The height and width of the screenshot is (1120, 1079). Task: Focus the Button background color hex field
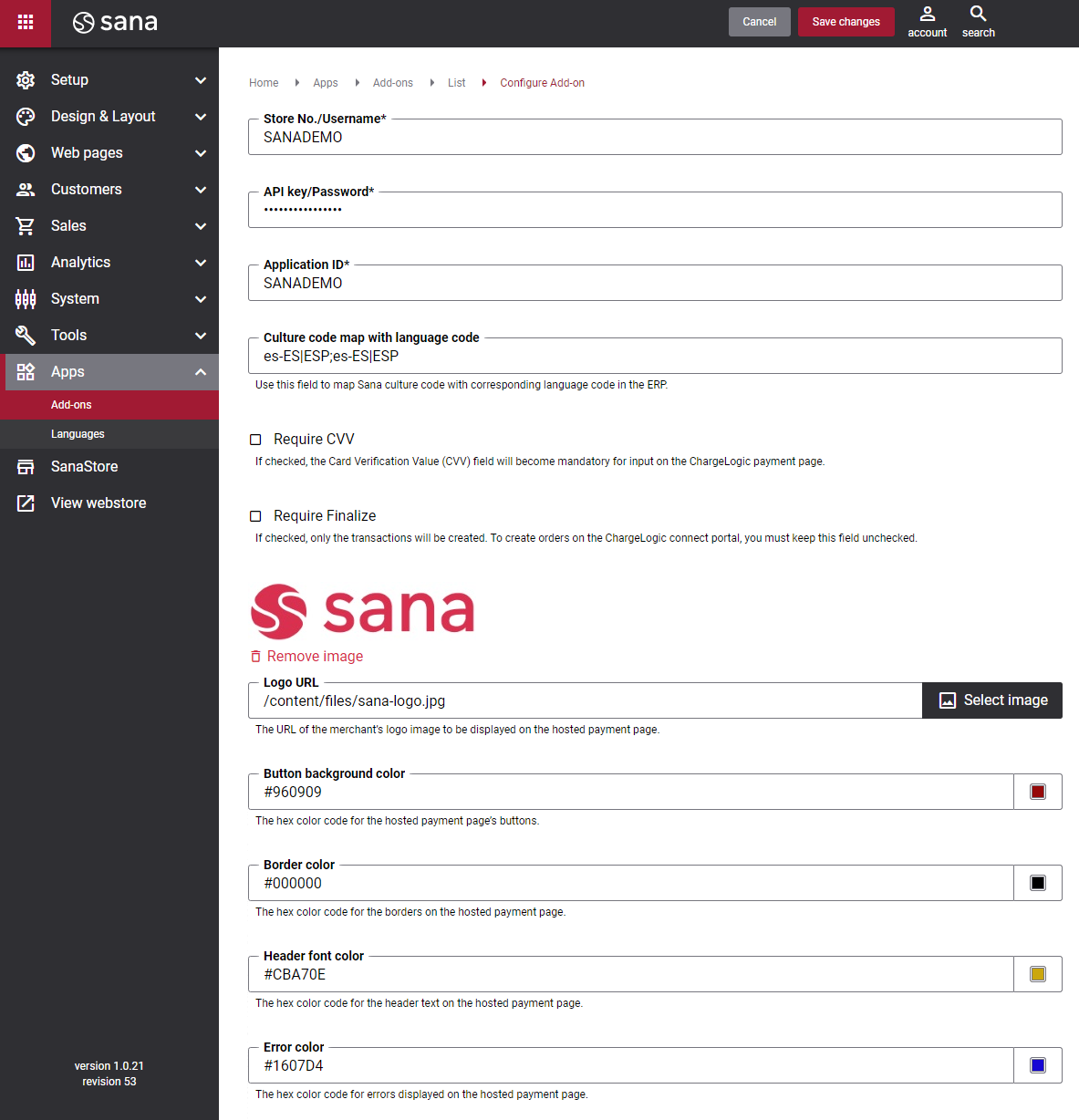pyautogui.click(x=631, y=792)
